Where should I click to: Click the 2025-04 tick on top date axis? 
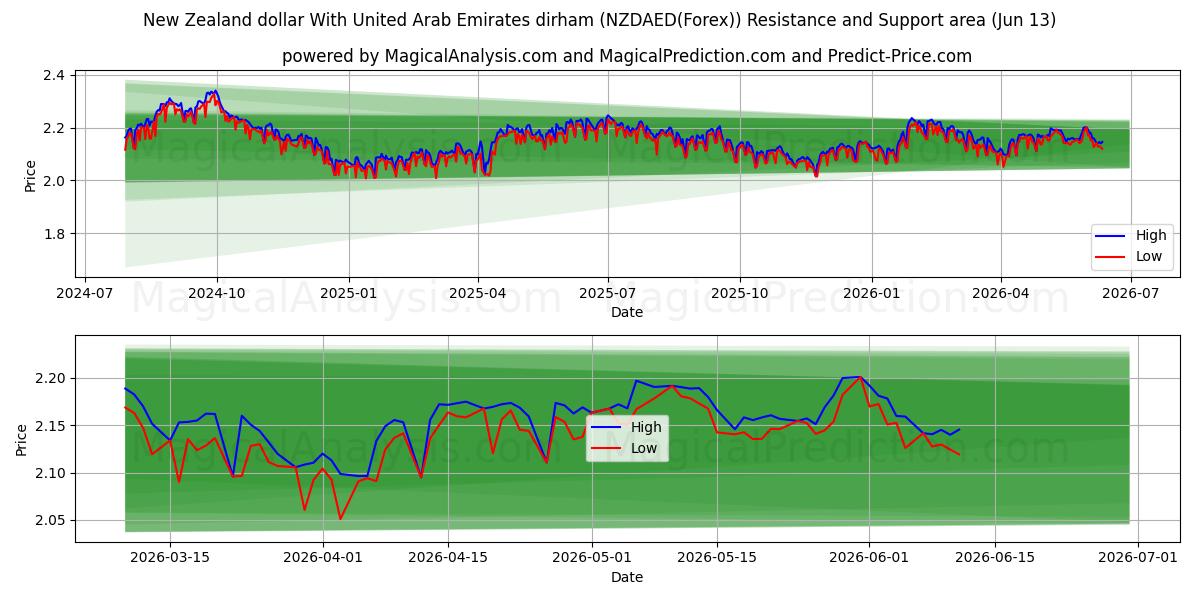coord(478,293)
